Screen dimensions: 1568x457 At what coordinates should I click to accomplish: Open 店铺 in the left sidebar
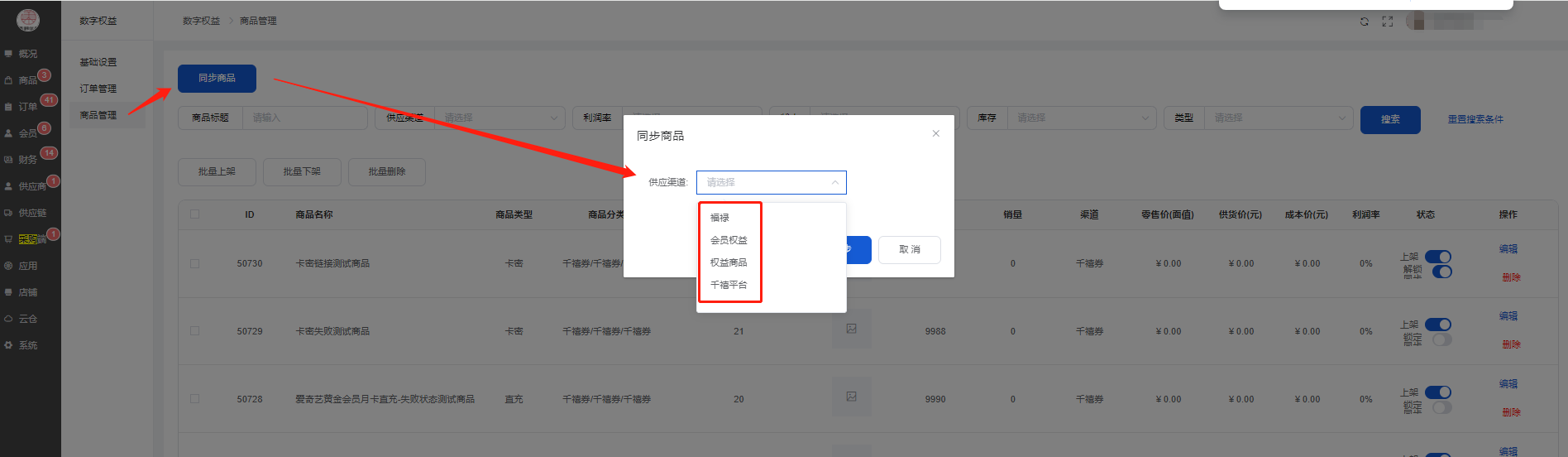(x=27, y=292)
